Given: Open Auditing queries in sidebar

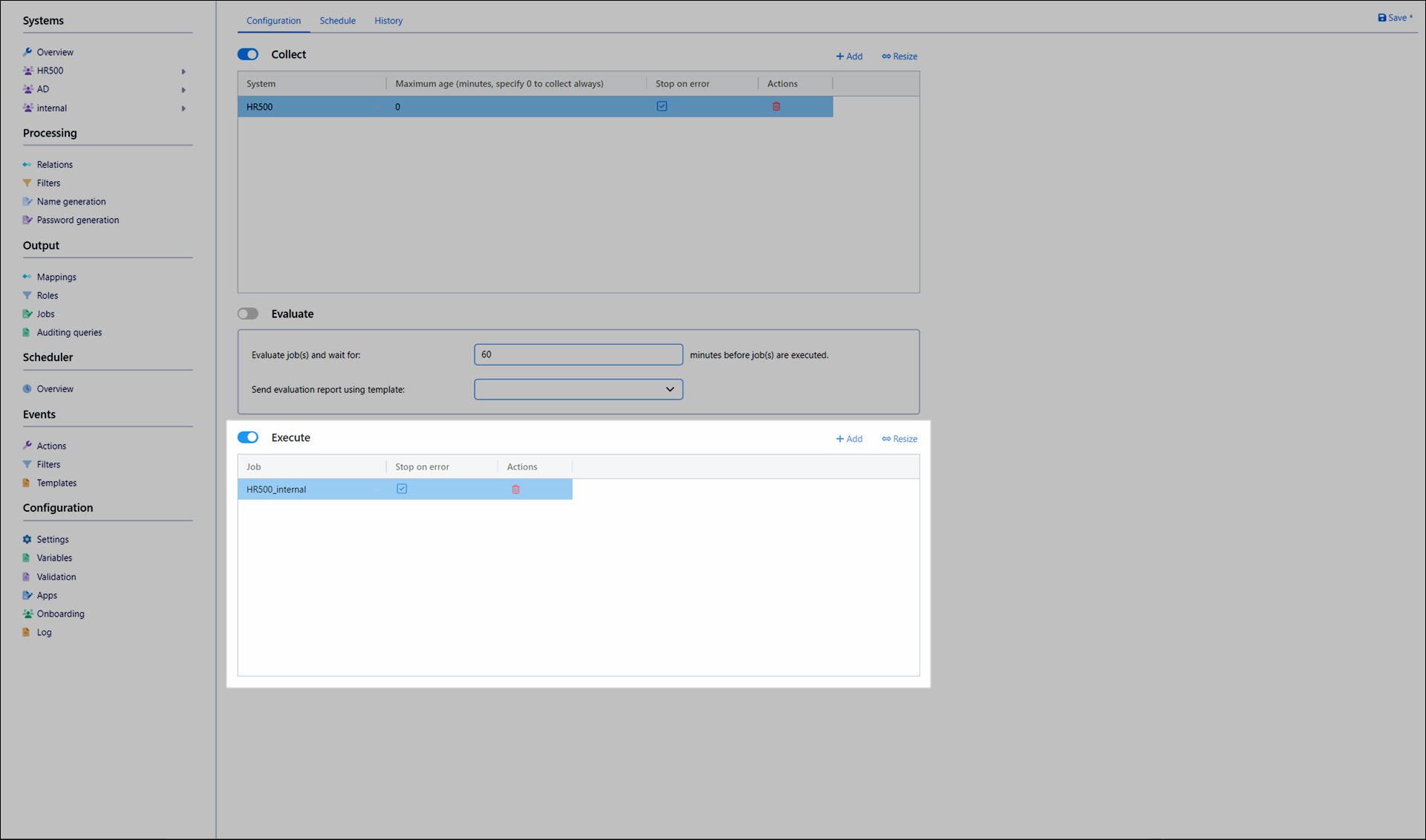Looking at the screenshot, I should (x=69, y=333).
